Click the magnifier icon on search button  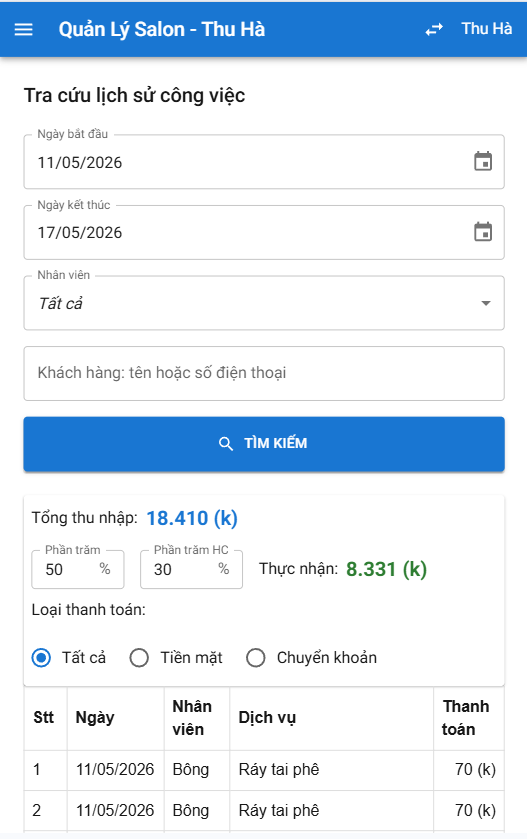(x=226, y=444)
